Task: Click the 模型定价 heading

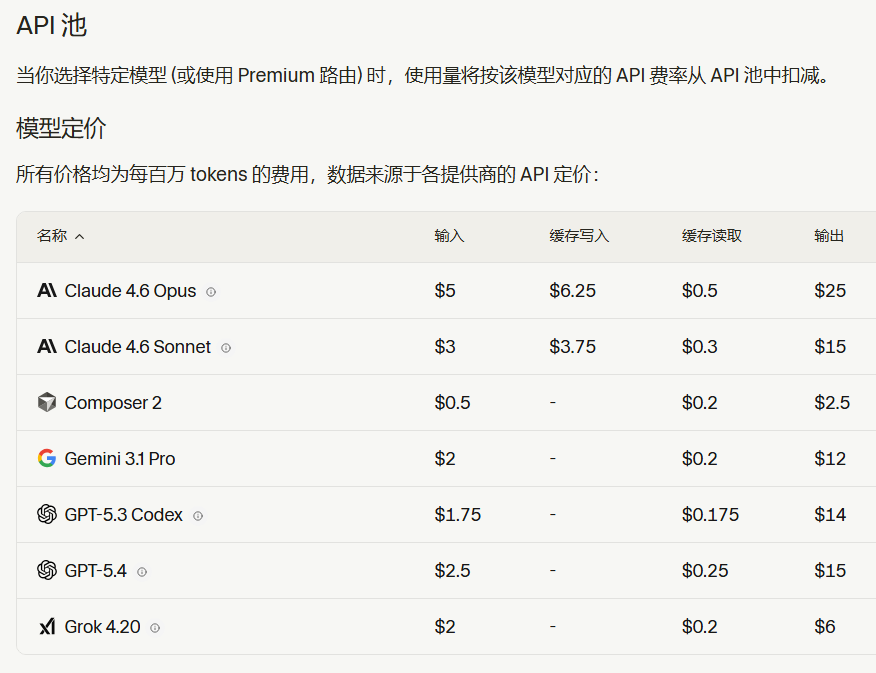Action: [61, 128]
